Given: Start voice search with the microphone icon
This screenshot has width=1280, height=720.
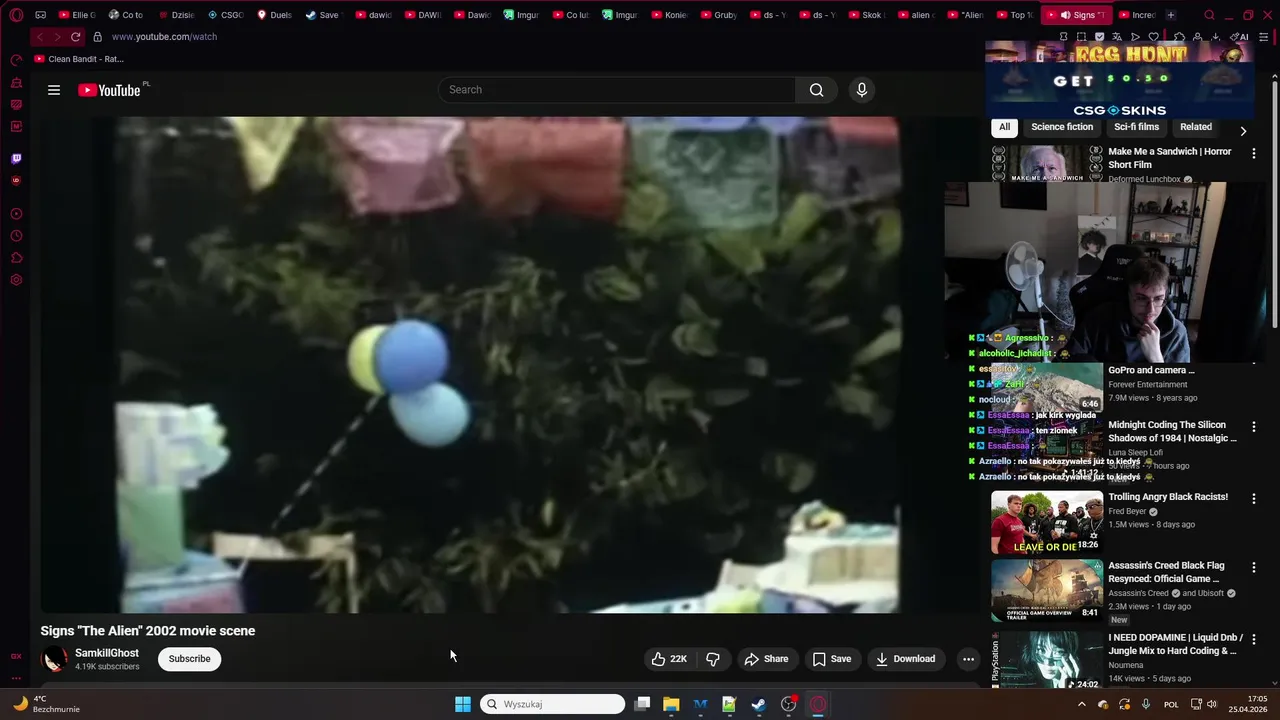Looking at the screenshot, I should point(862,90).
